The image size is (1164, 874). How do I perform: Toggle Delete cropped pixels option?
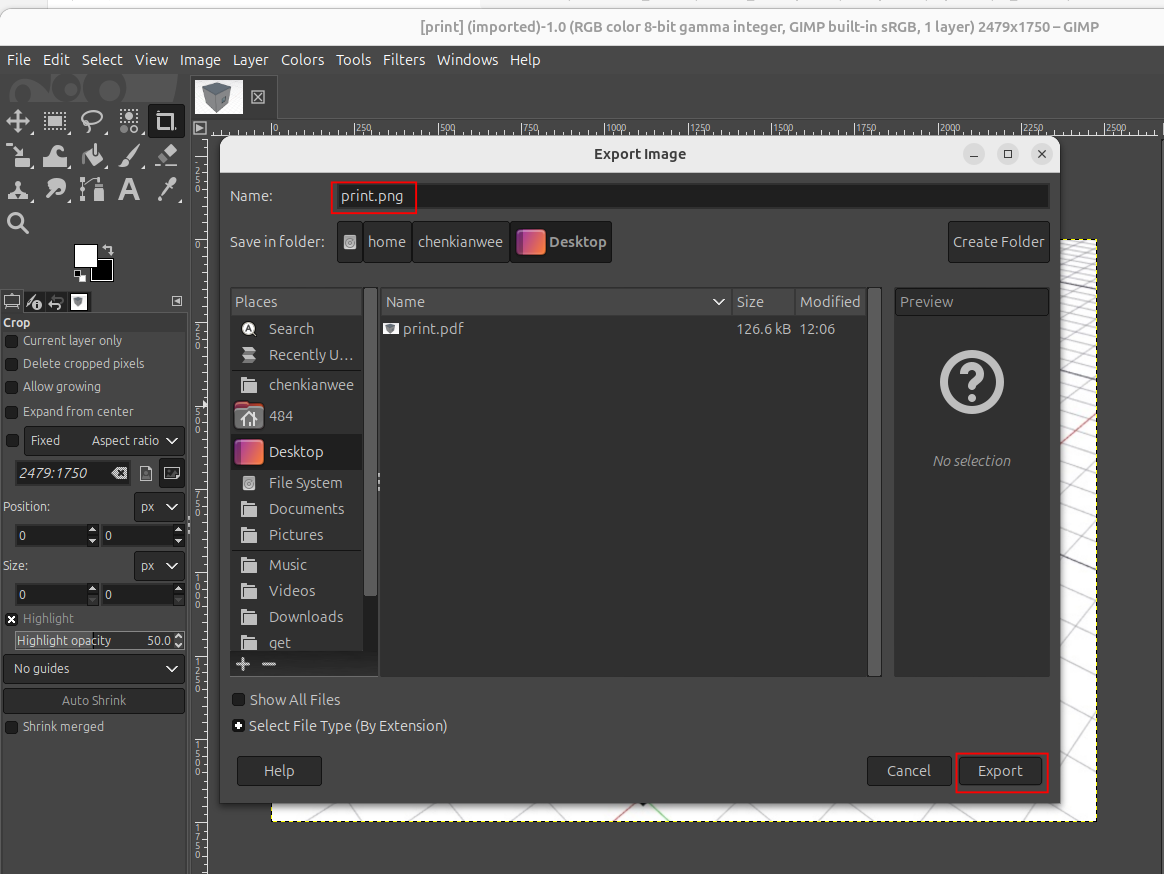(12, 364)
